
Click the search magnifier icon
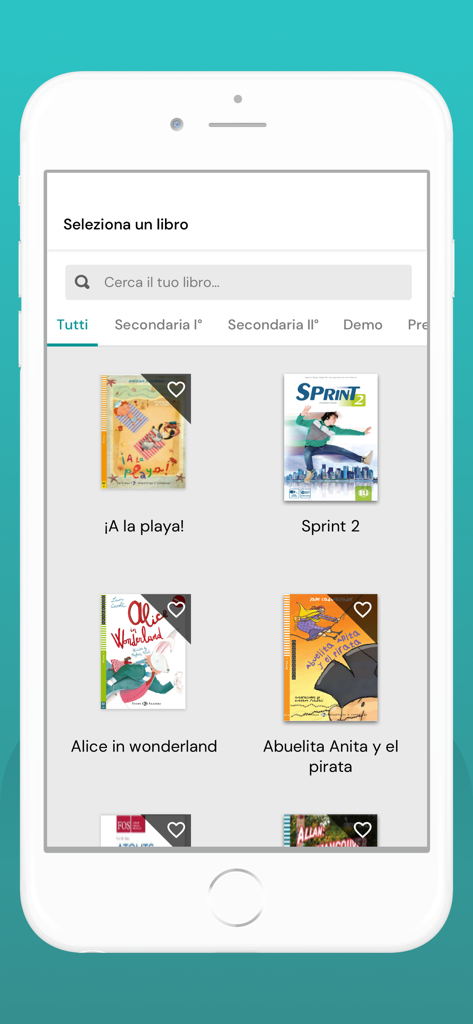(82, 282)
